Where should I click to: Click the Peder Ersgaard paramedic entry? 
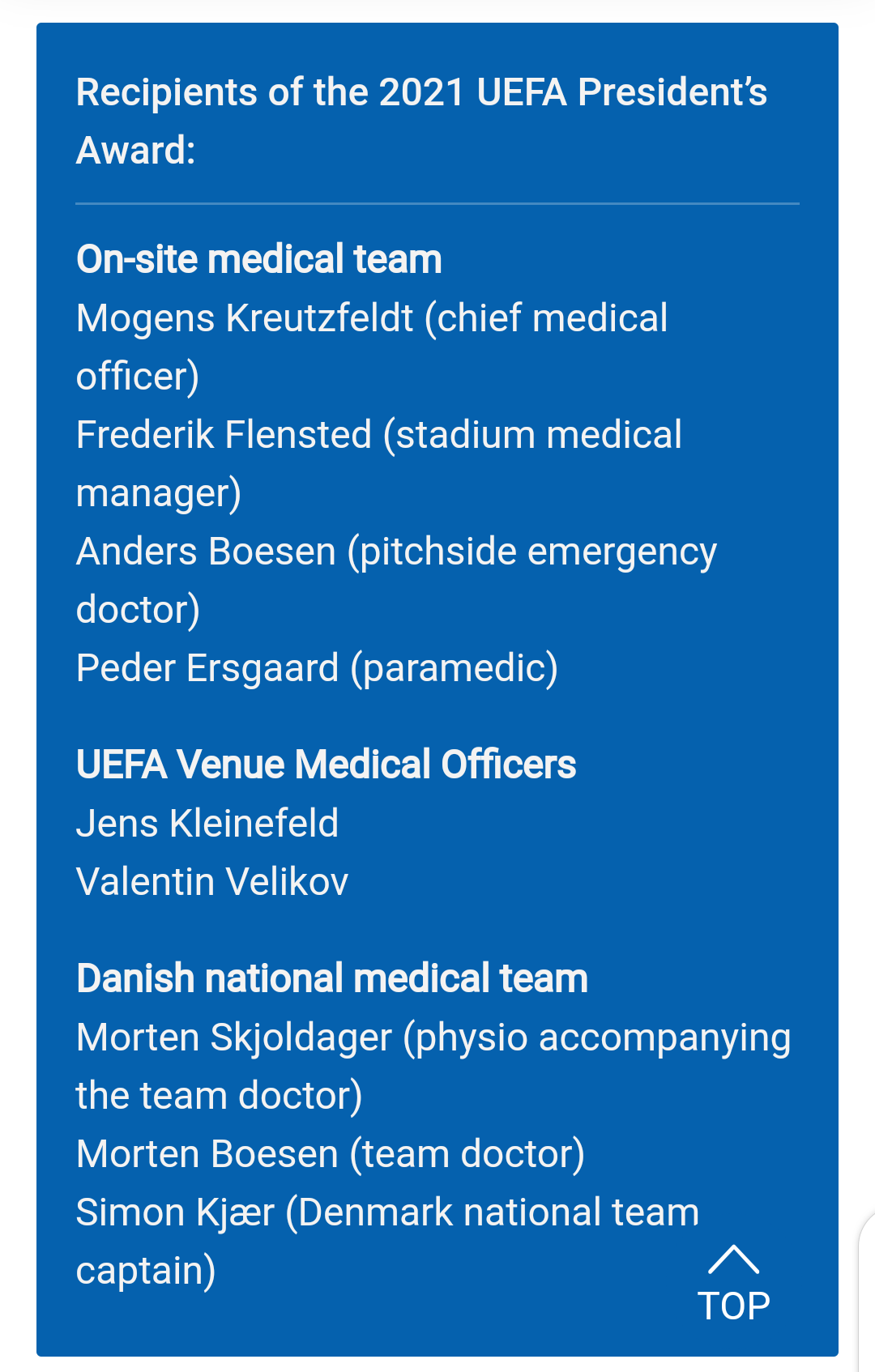(317, 668)
